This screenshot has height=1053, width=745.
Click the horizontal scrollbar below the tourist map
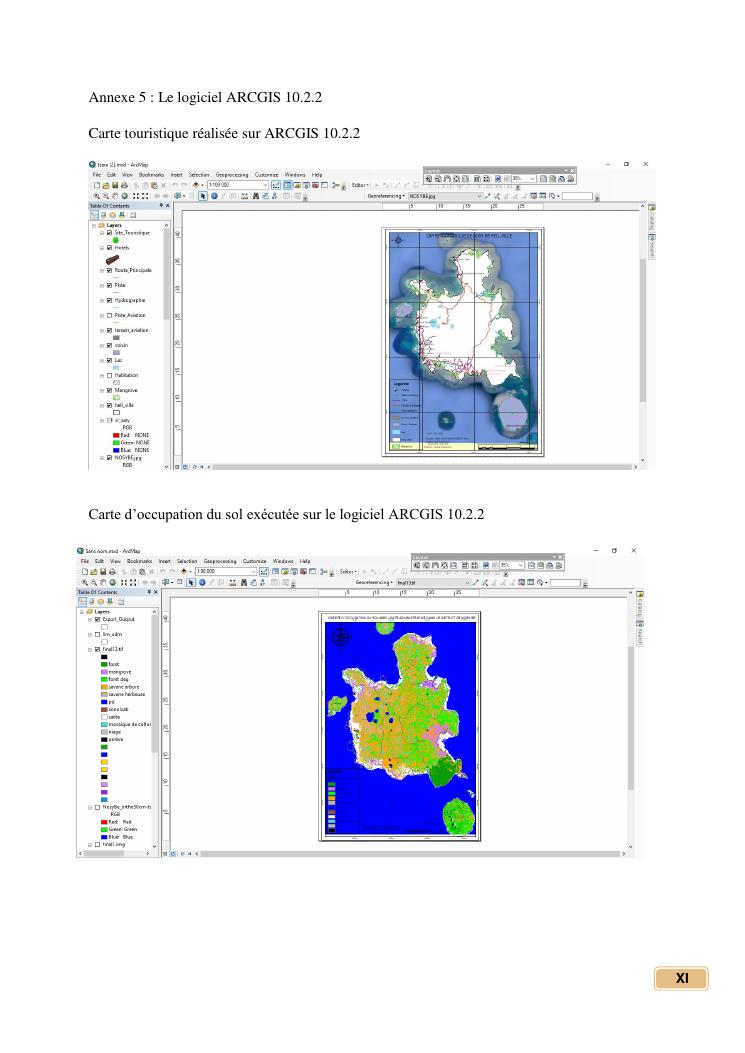pos(400,466)
